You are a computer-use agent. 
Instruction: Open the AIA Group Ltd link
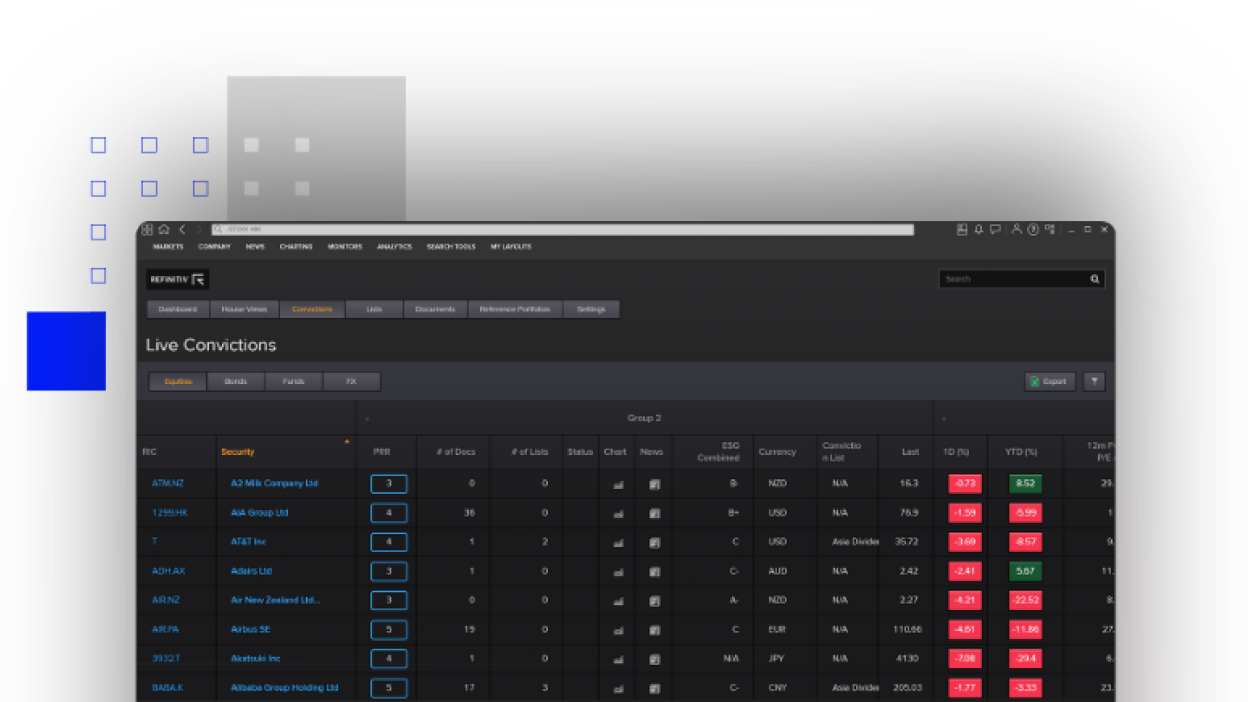[259, 512]
